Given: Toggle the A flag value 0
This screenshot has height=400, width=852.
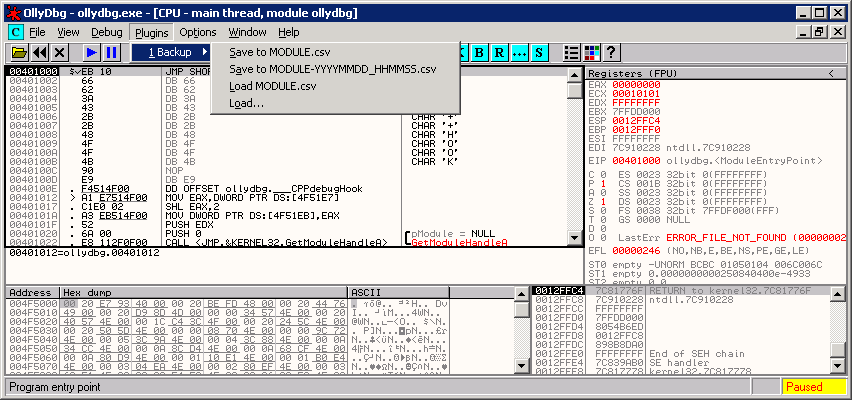Looking at the screenshot, I should (x=605, y=192).
